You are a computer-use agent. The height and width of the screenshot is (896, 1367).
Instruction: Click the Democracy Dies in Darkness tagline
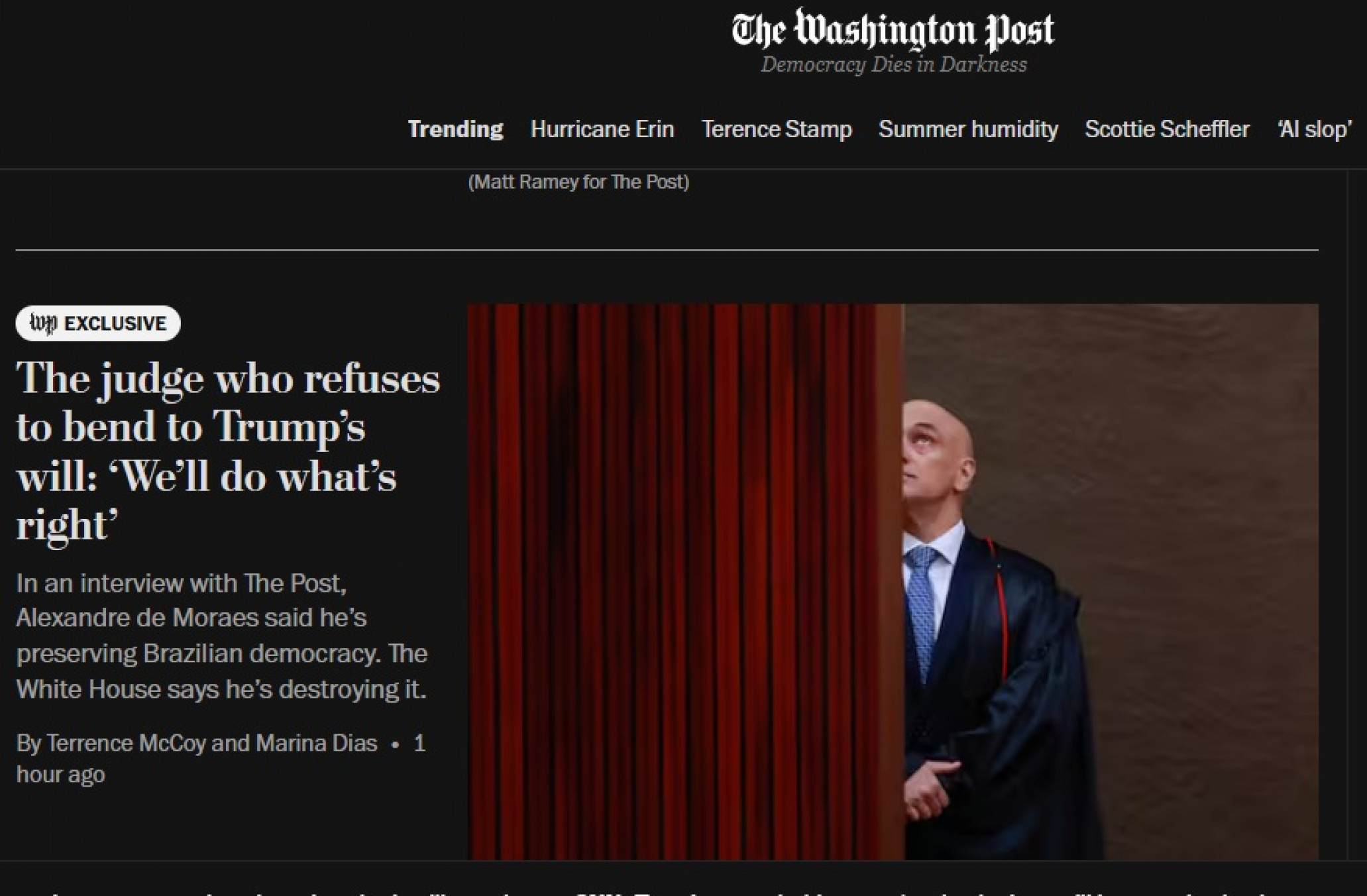click(x=894, y=65)
